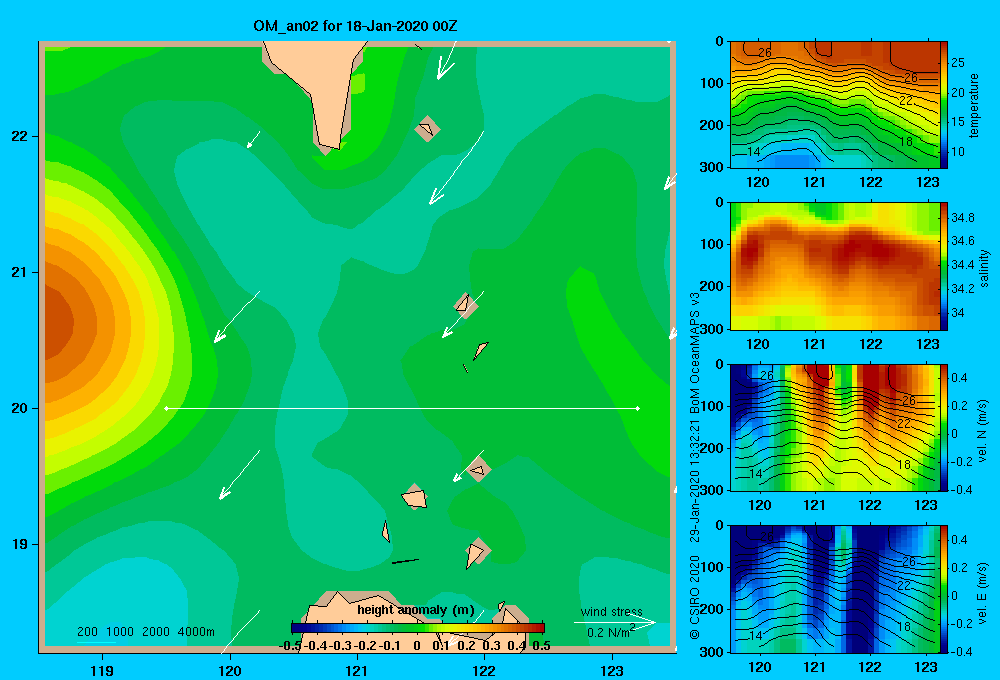
Task: Click the title 'OM_an02 for 18-Jan-2020 00Z'
Action: pyautogui.click(x=355, y=26)
